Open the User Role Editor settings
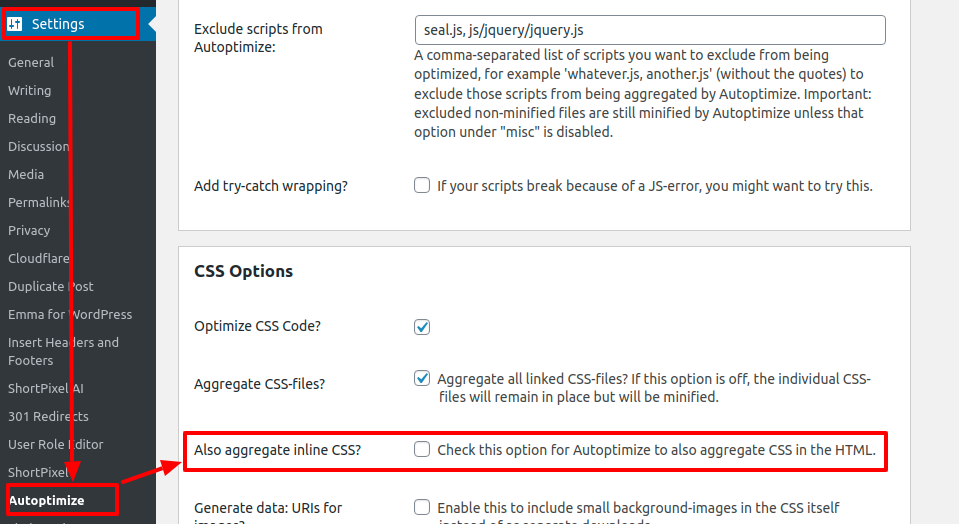959x524 pixels. coord(56,445)
